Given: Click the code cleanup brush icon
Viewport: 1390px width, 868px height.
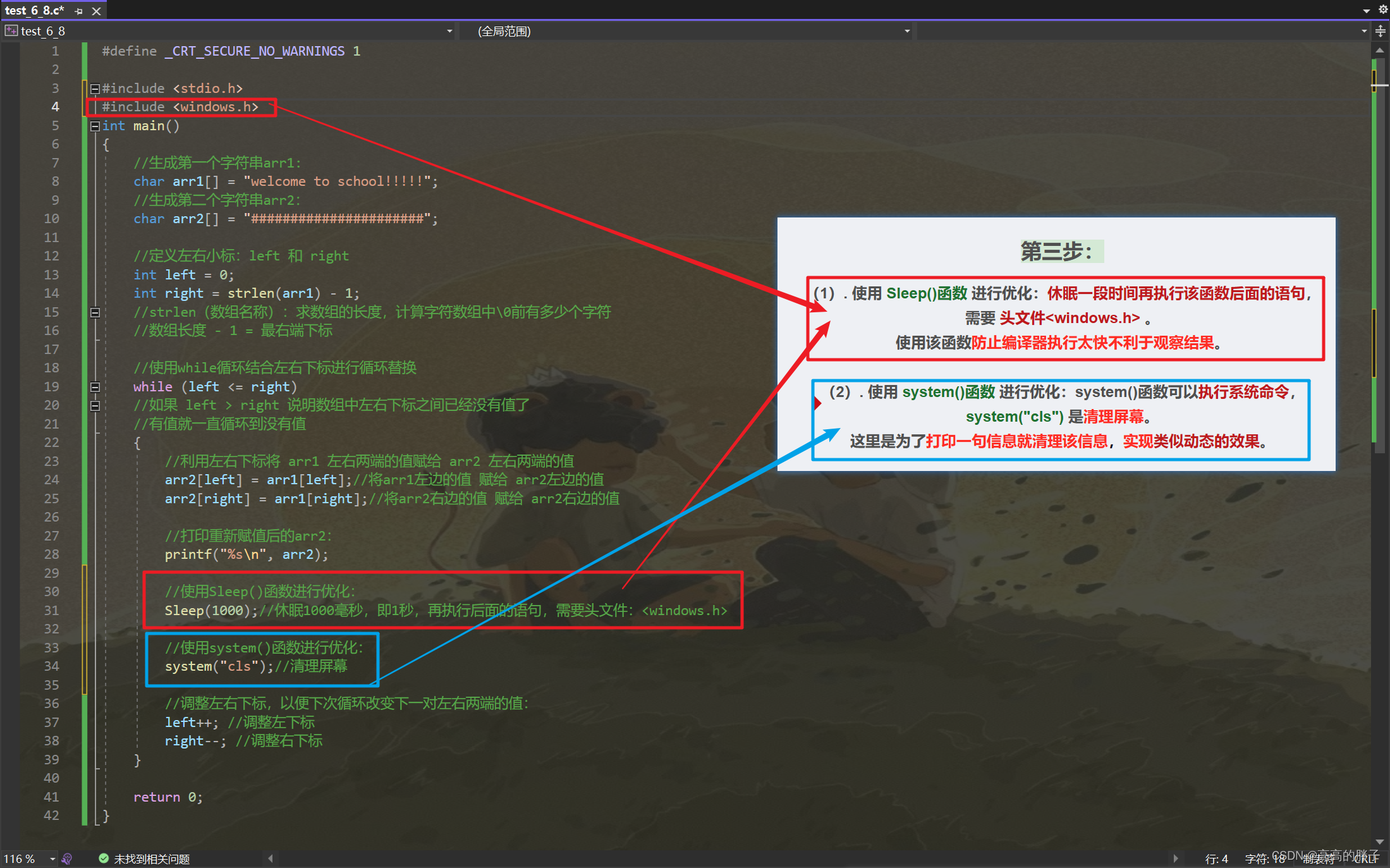Looking at the screenshot, I should [x=67, y=859].
